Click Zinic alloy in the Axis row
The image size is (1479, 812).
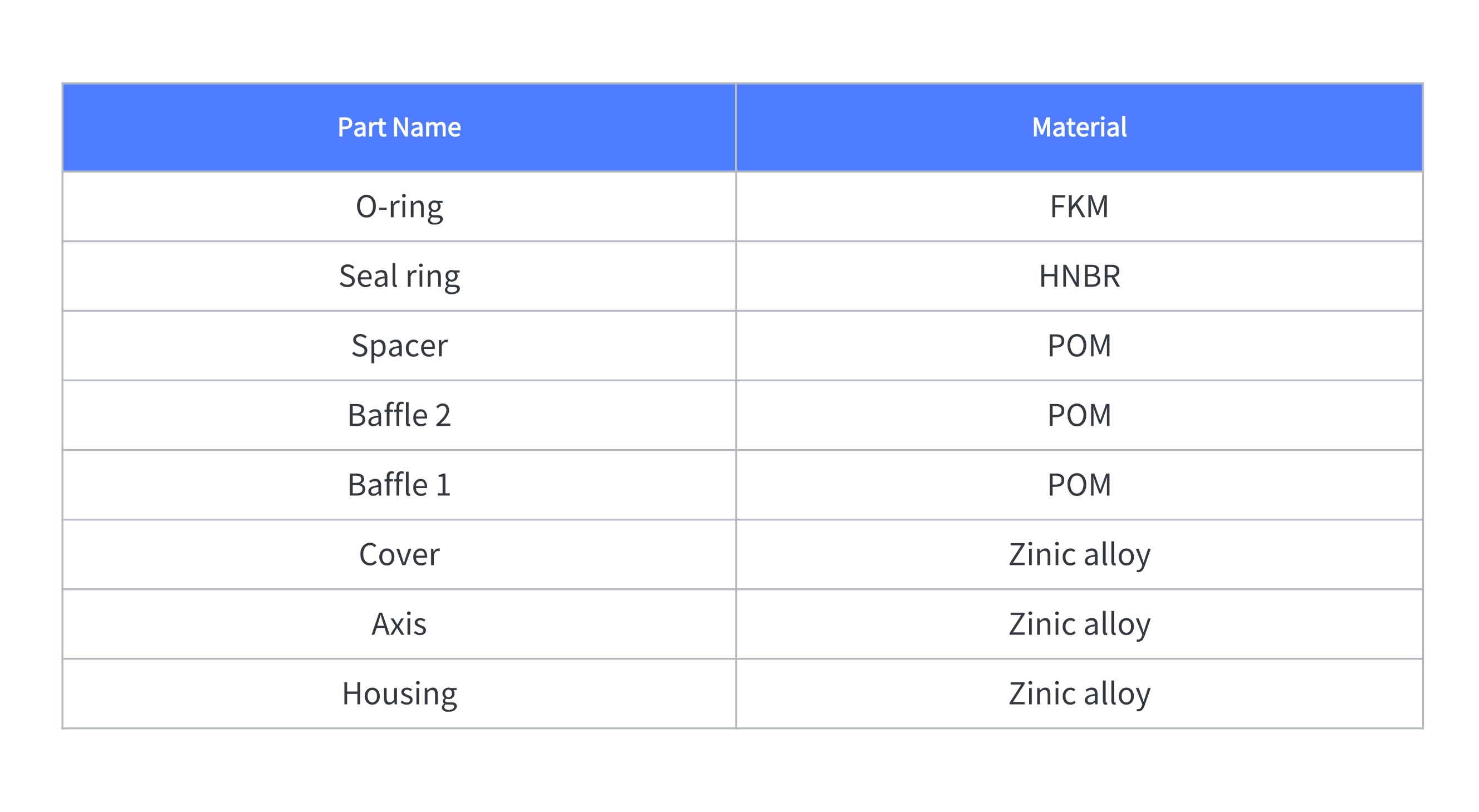click(x=1079, y=624)
